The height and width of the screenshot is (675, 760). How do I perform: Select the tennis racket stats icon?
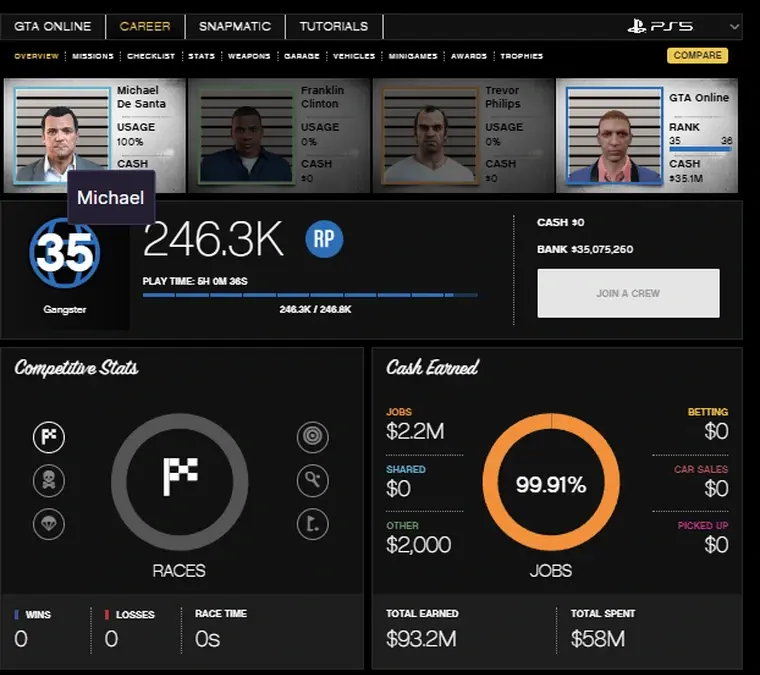point(313,480)
